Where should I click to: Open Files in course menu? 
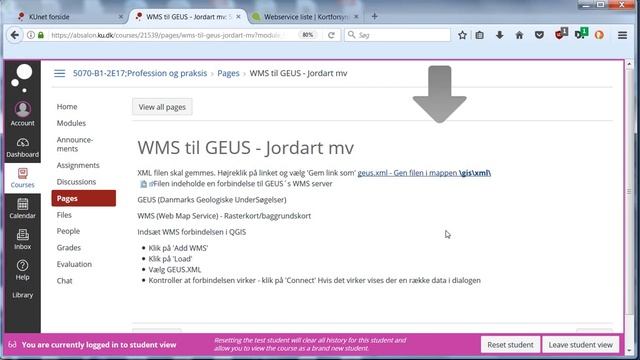point(64,215)
